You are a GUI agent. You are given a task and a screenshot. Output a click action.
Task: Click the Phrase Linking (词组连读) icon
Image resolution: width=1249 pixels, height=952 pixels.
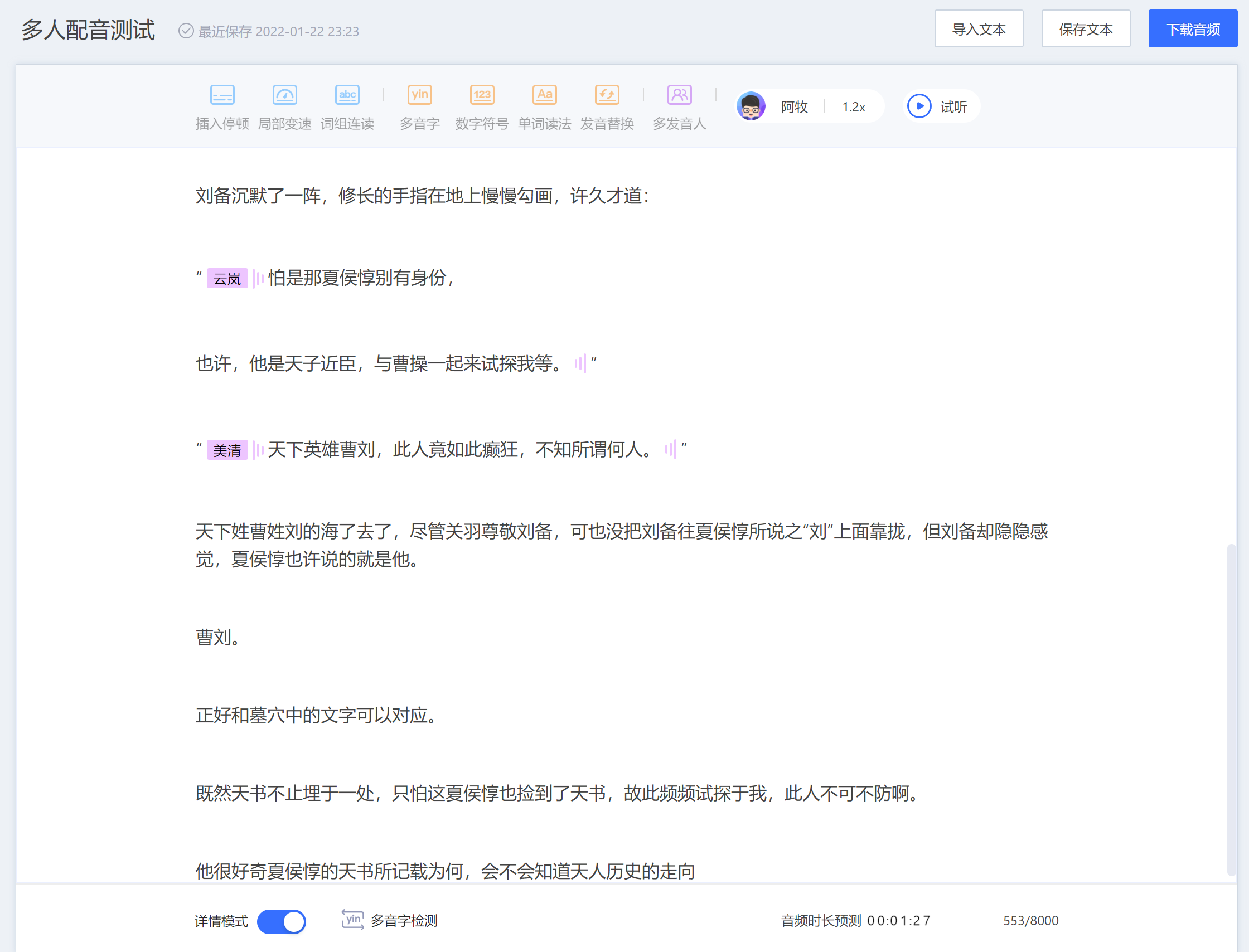click(x=347, y=95)
